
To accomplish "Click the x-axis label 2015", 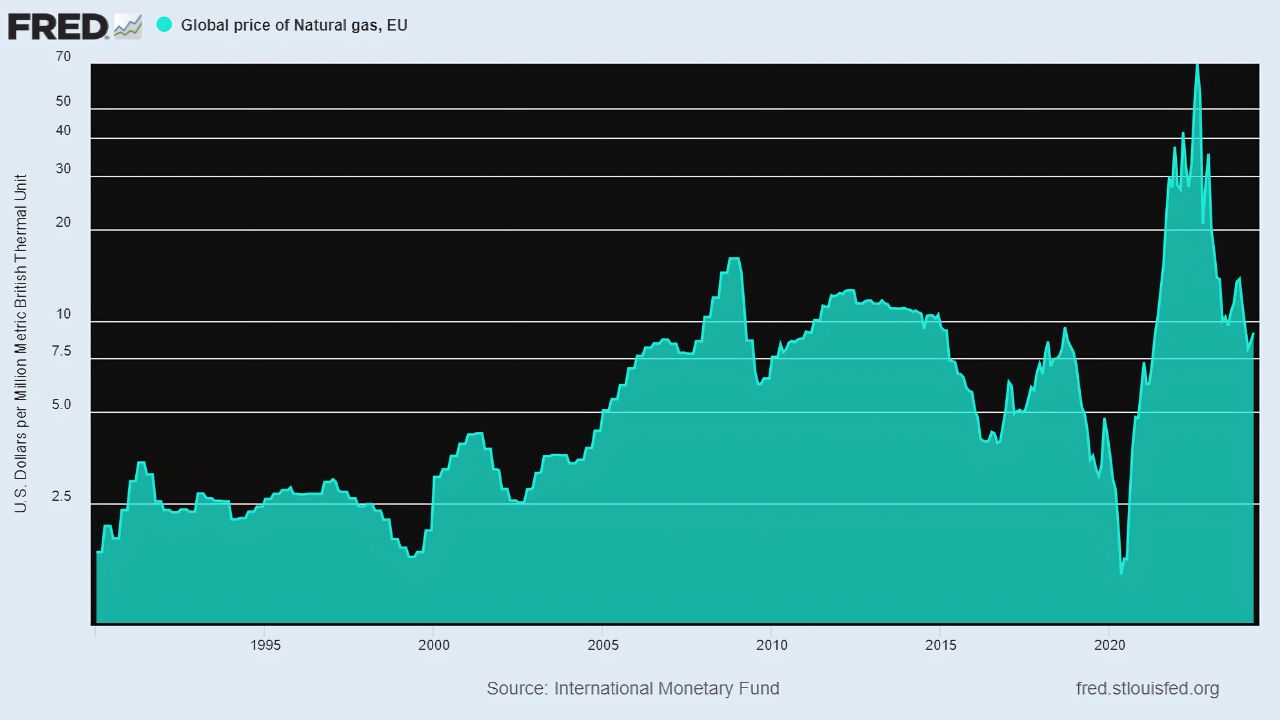I will (940, 645).
